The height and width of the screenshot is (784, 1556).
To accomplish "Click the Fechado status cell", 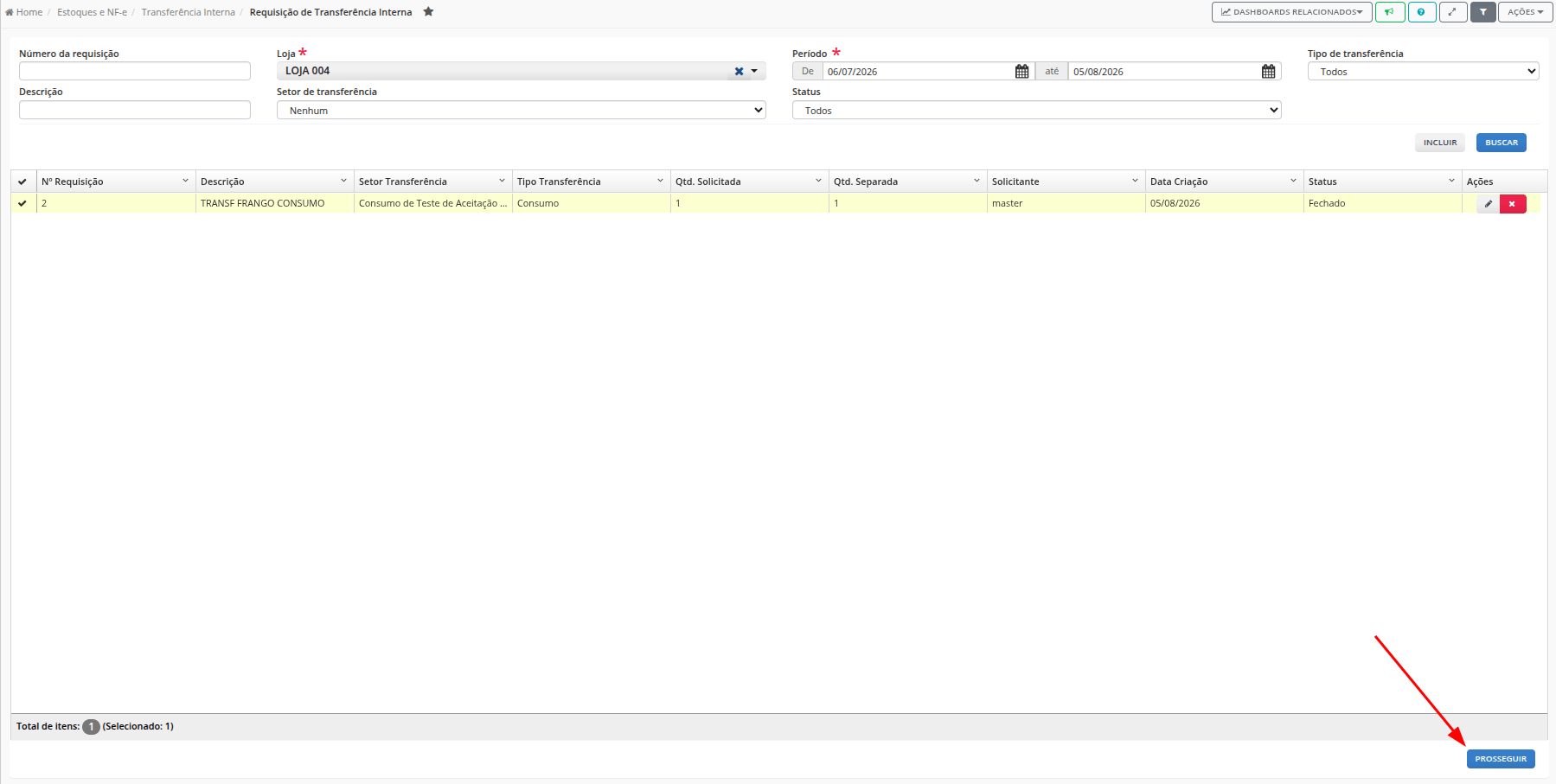I will point(1382,203).
